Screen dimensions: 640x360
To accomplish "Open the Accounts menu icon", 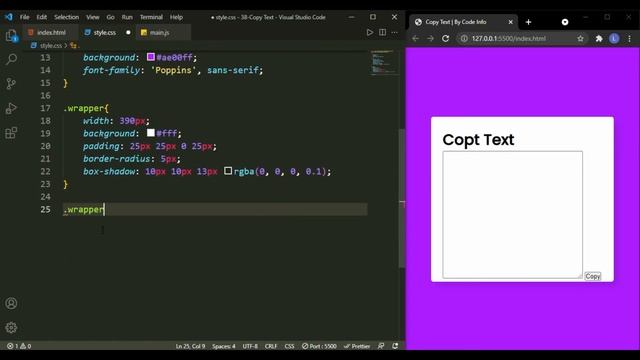I will pyautogui.click(x=11, y=303).
